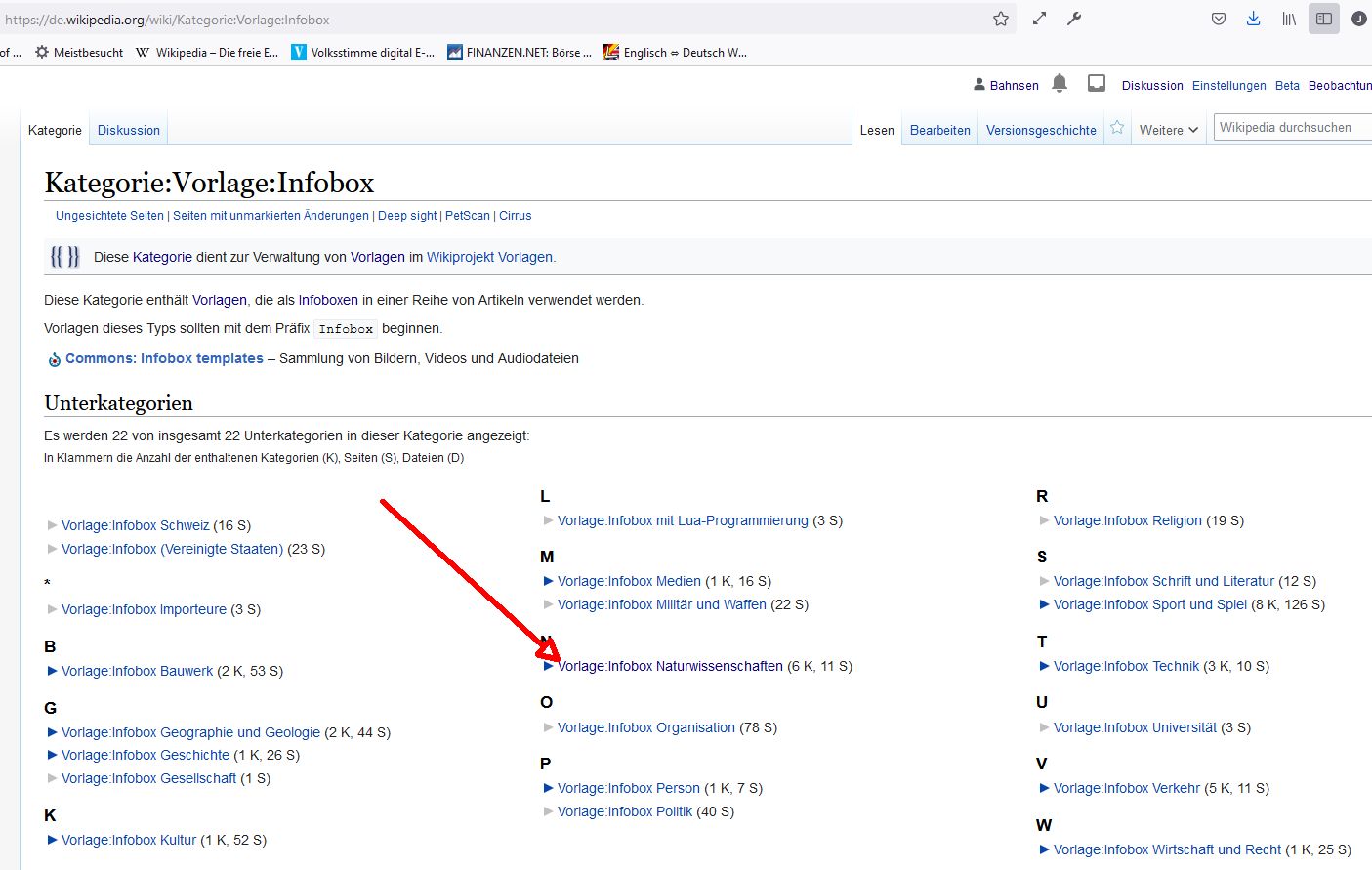Open Wikiprojekt Vorlagen link
This screenshot has width=1372, height=870.
491,257
